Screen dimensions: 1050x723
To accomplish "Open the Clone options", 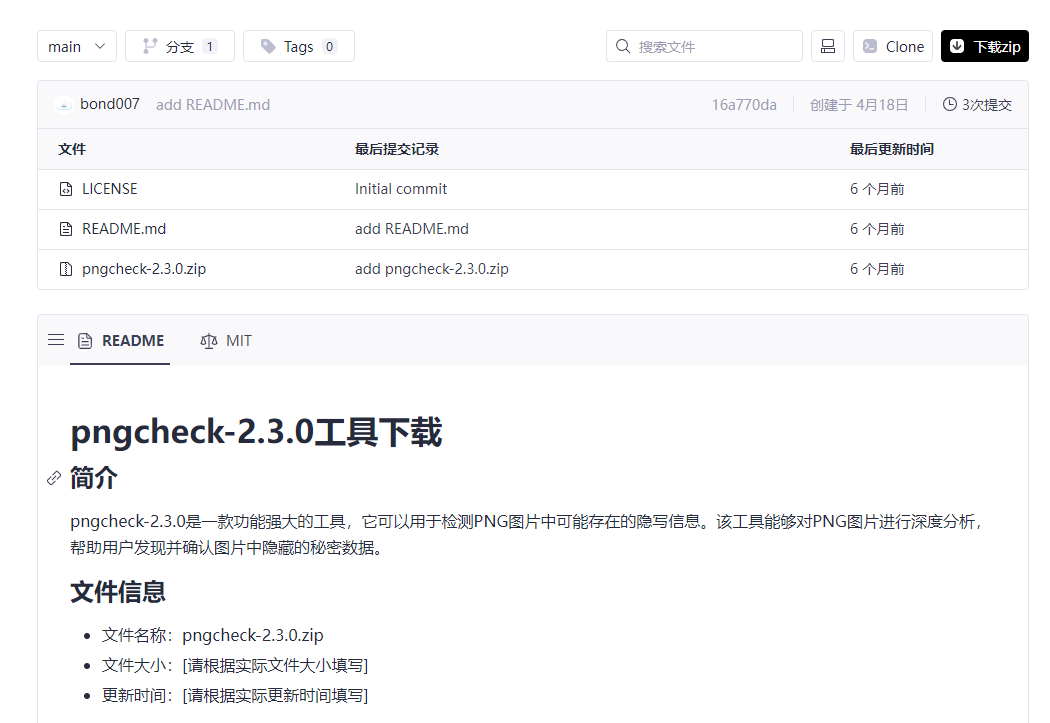I will [x=893, y=46].
